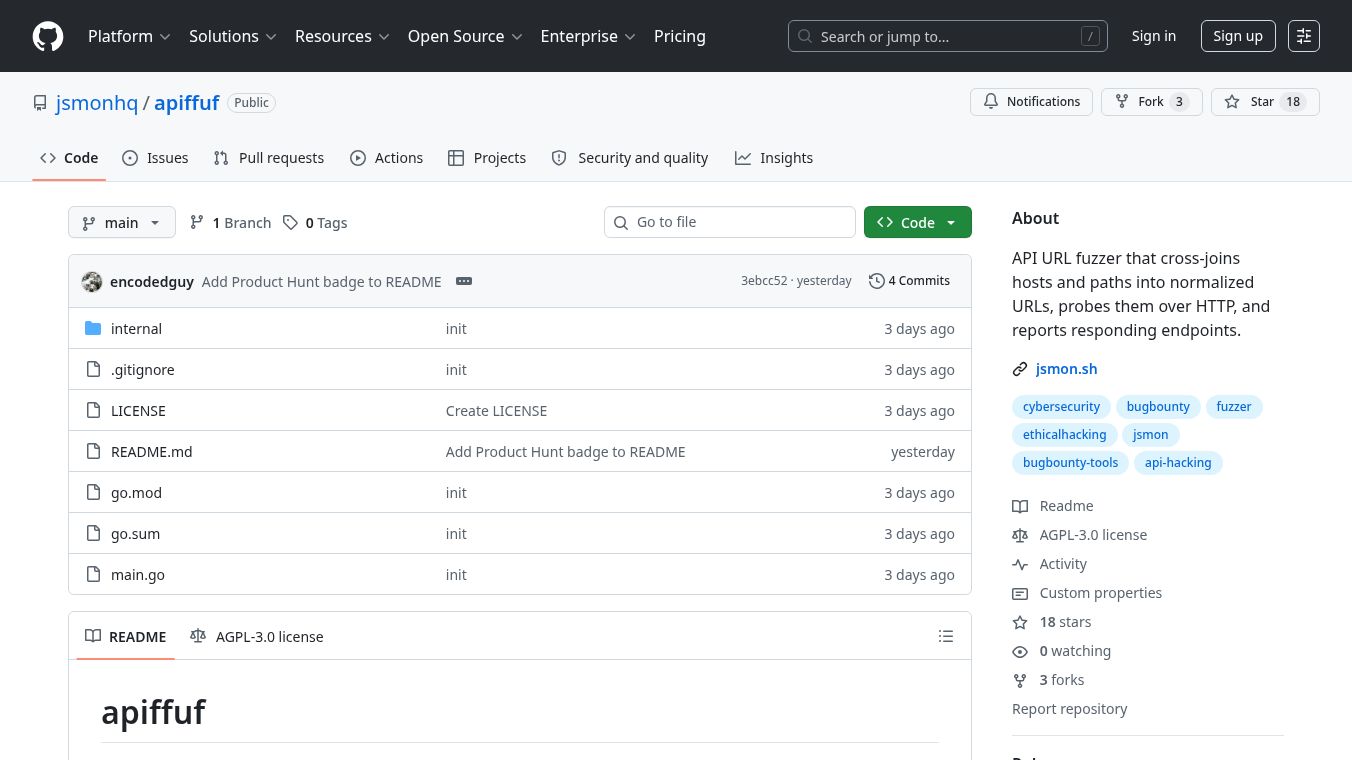
Task: Focus the Go to file field
Action: [730, 222]
